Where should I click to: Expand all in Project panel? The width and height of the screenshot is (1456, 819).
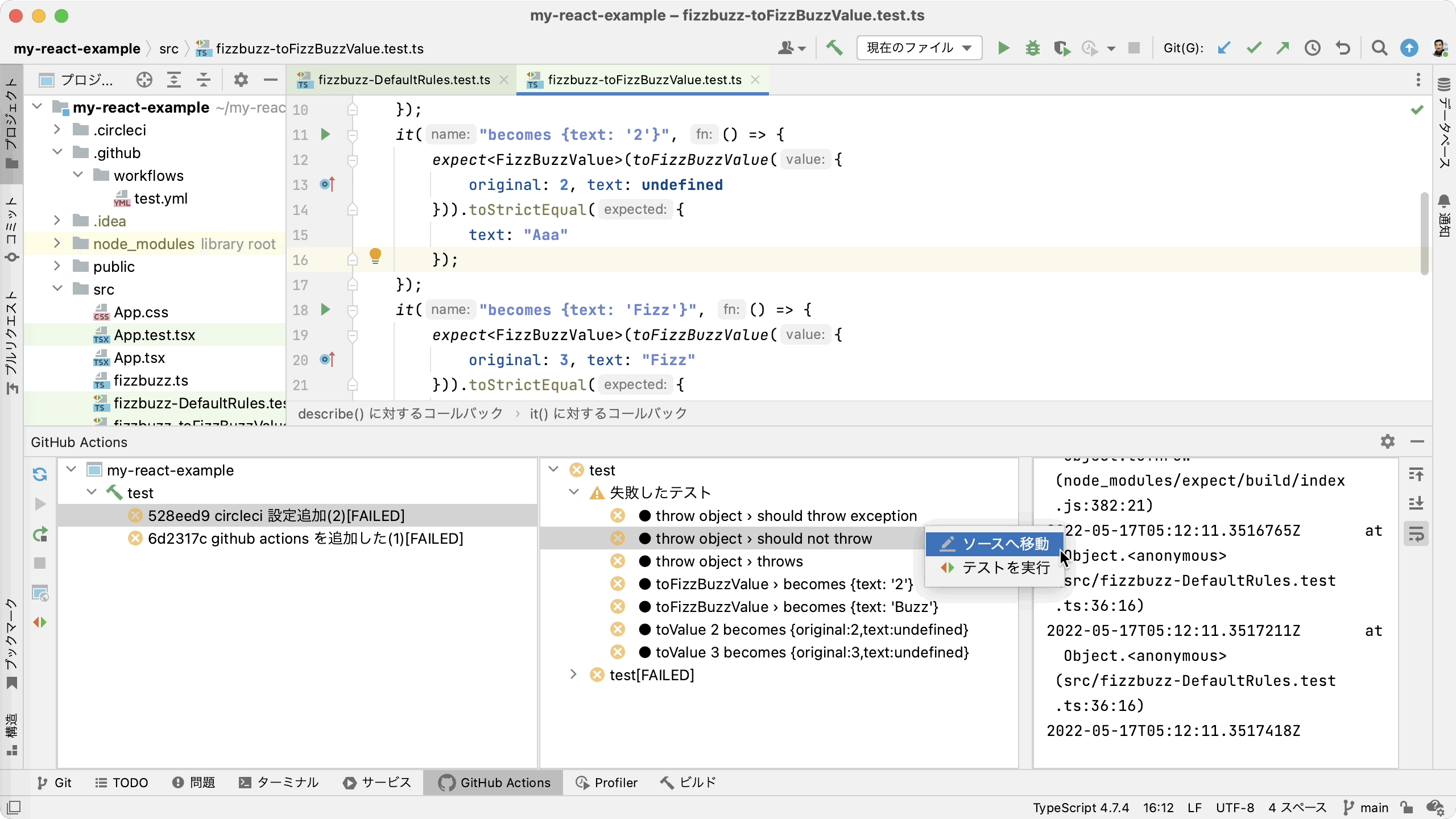click(174, 80)
